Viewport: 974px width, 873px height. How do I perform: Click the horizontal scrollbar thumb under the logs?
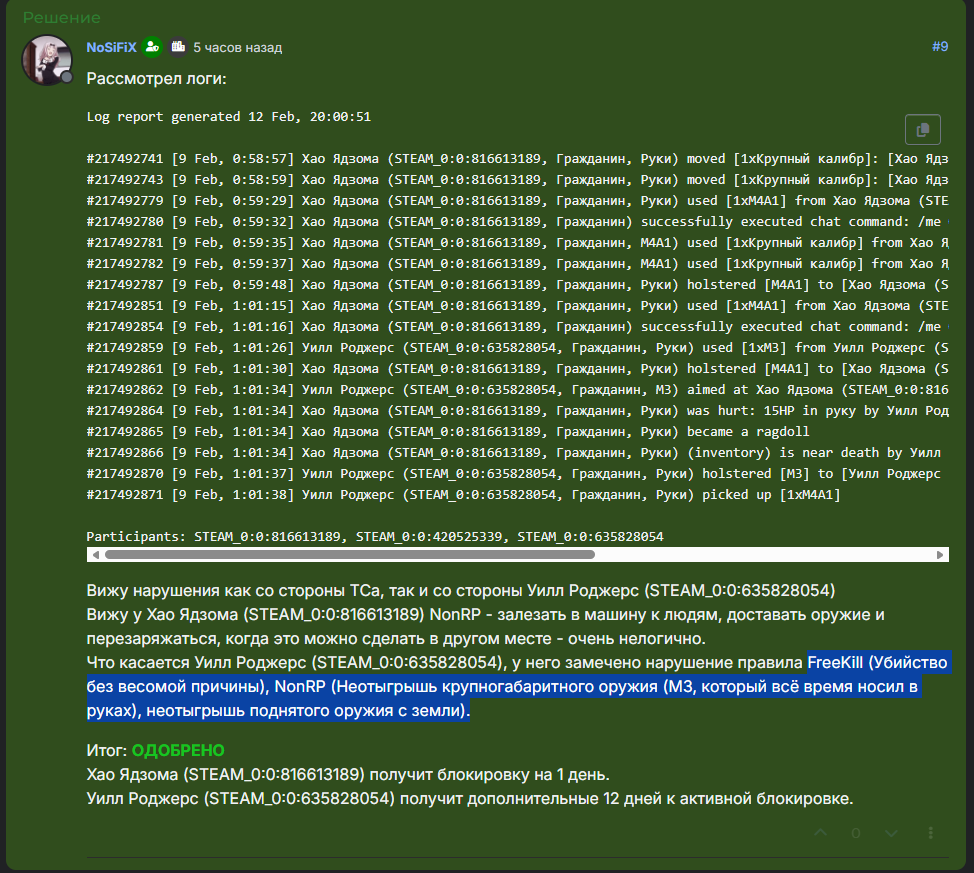pos(349,554)
